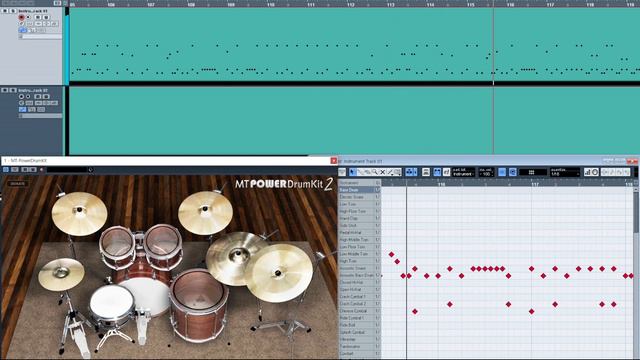640x360 pixels.
Task: Toggle Write automation on second instrument track
Action: pos(46,96)
